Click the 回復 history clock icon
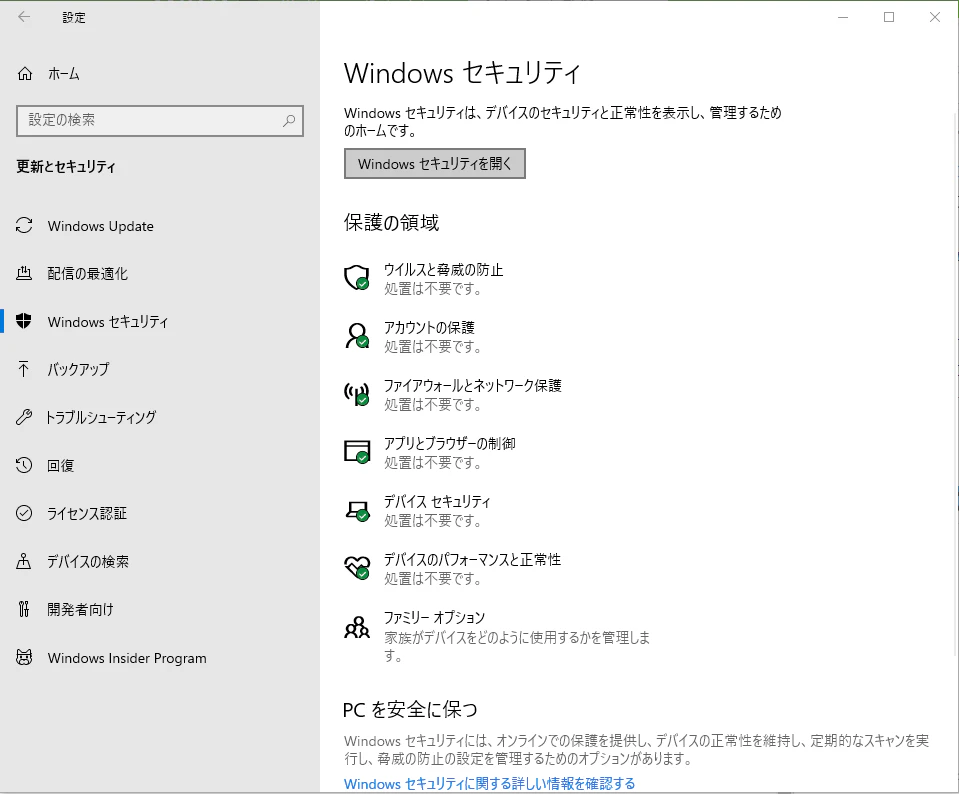This screenshot has width=959, height=794. 24,465
